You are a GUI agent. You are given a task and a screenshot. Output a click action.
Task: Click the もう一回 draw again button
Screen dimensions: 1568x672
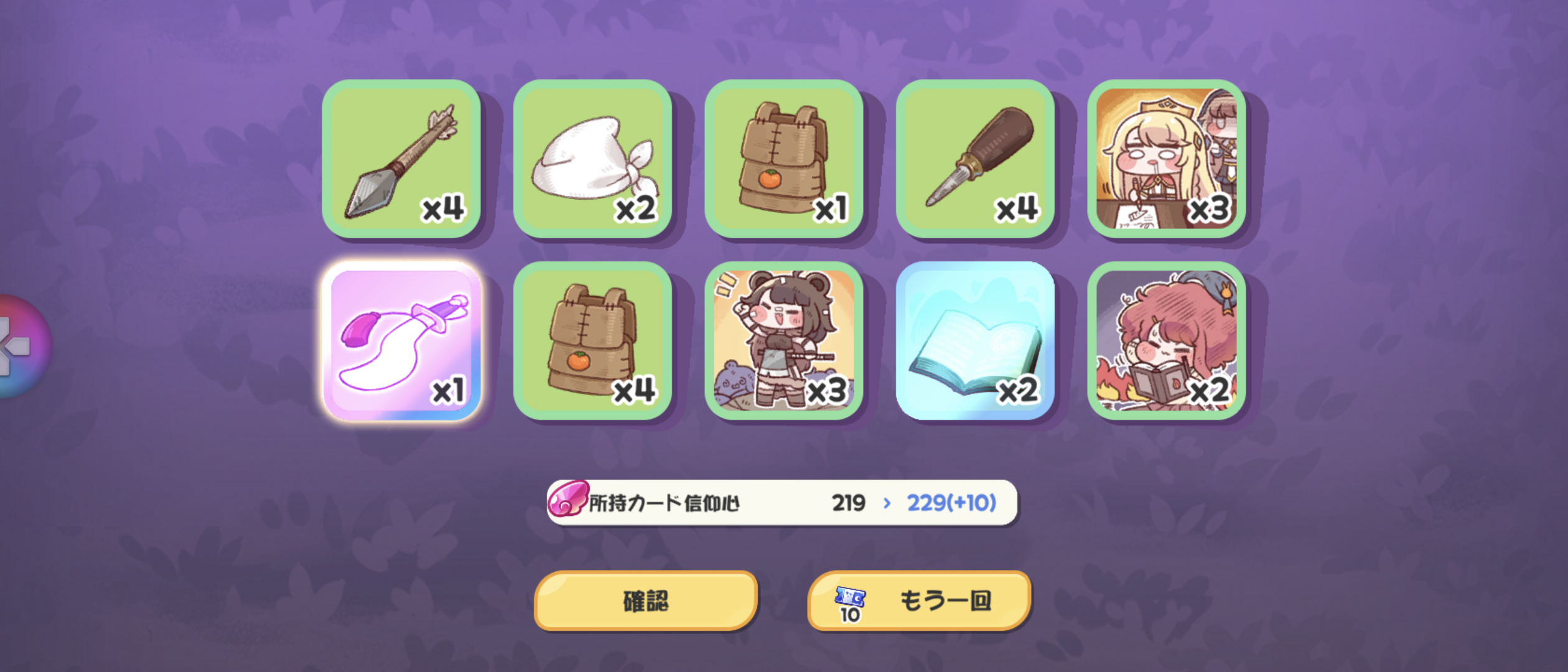point(919,601)
